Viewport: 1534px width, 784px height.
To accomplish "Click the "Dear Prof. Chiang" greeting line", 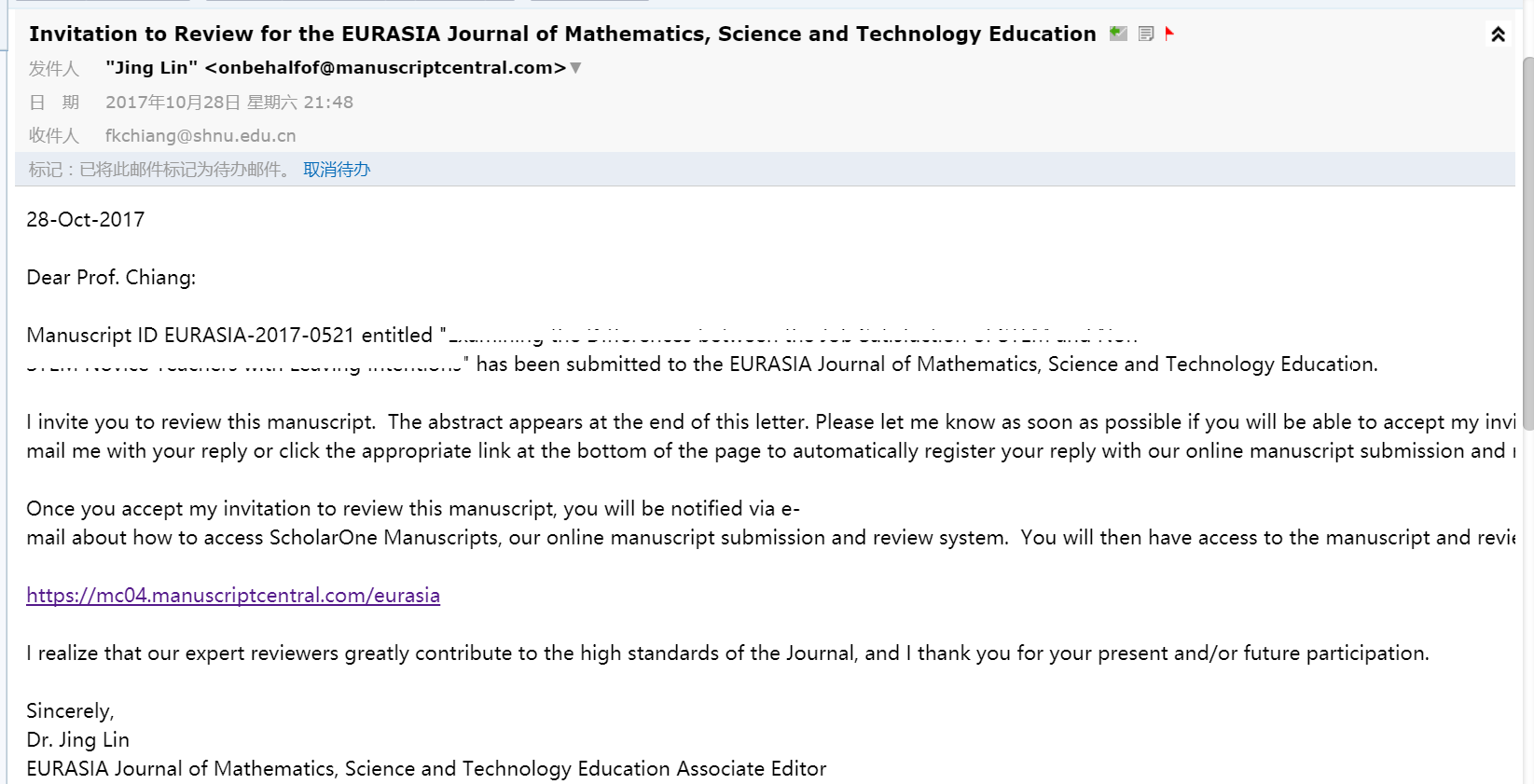I will click(111, 278).
